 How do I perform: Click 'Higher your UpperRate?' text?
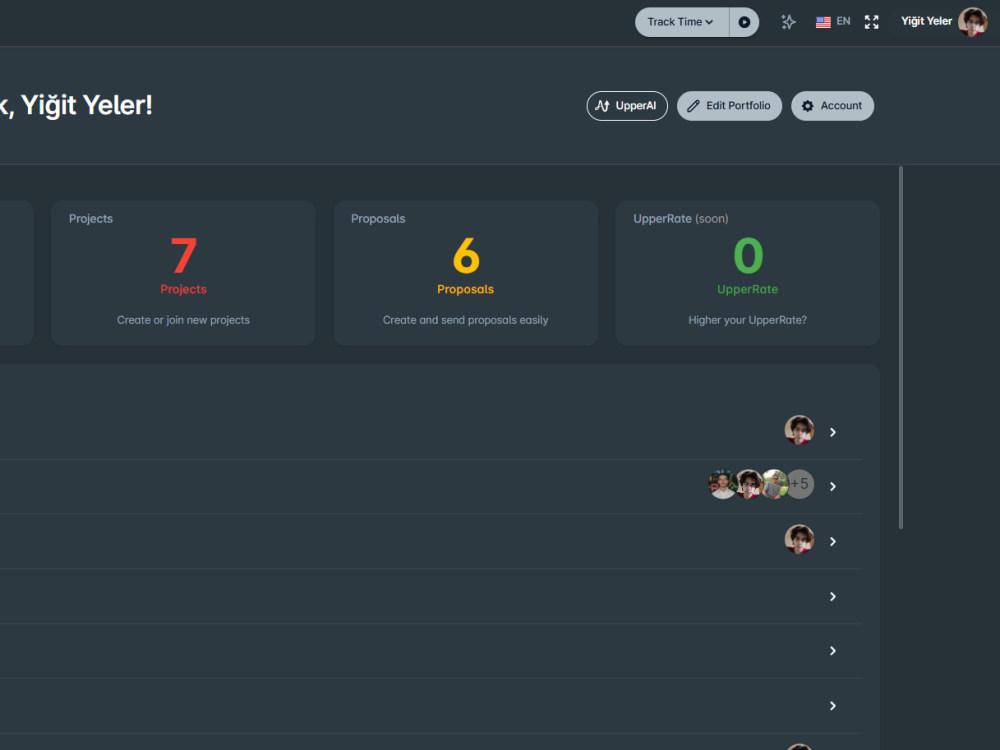point(747,320)
